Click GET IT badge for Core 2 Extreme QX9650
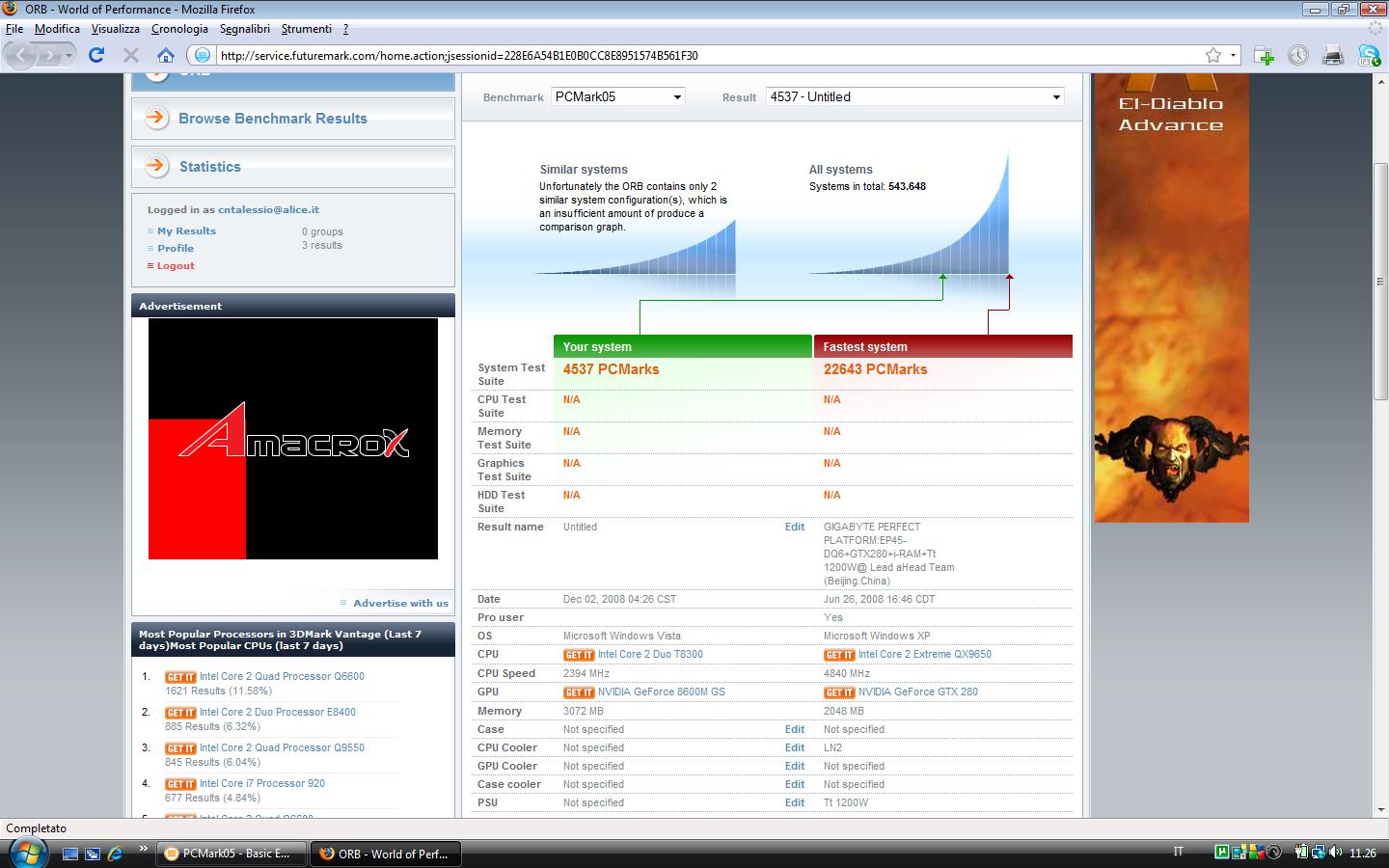This screenshot has height=868, width=1389. [x=839, y=655]
